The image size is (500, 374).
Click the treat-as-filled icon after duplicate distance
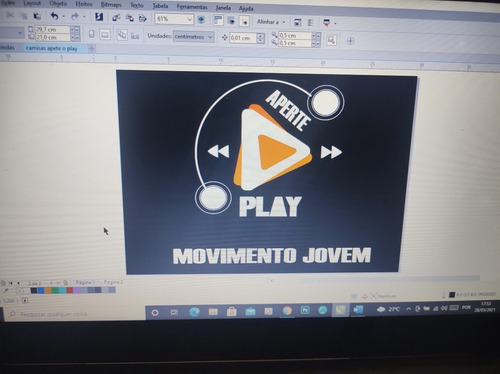(x=331, y=40)
